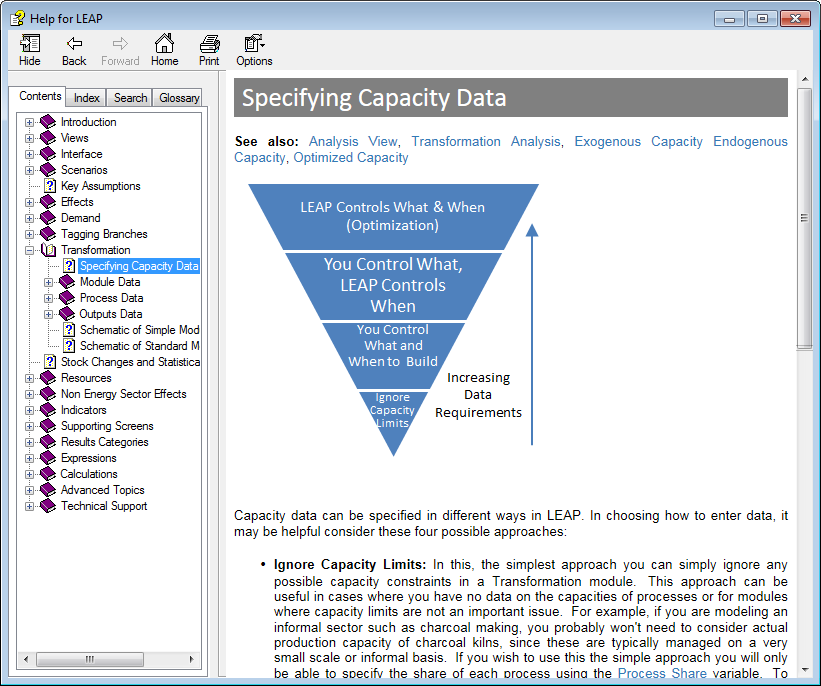Expand the Scenarios tree node
This screenshot has height=686, width=821.
[29, 171]
